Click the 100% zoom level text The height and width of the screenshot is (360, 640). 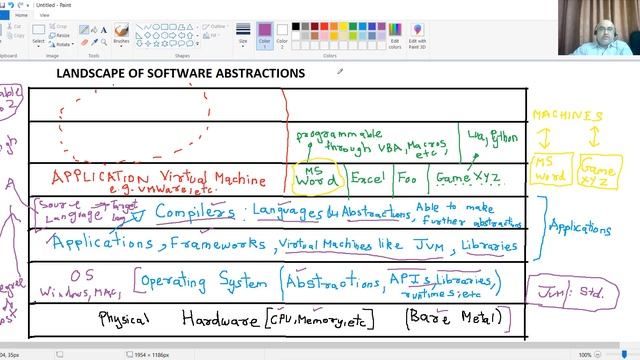tap(584, 355)
